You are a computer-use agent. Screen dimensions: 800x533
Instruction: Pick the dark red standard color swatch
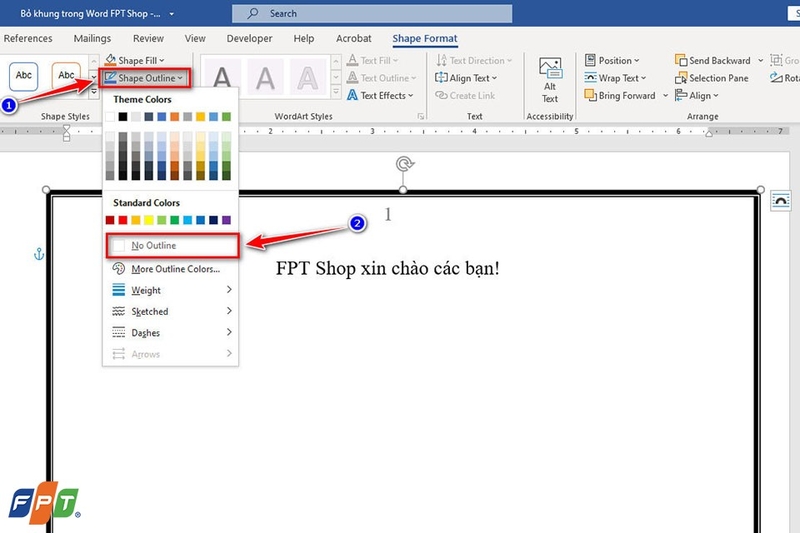110,220
